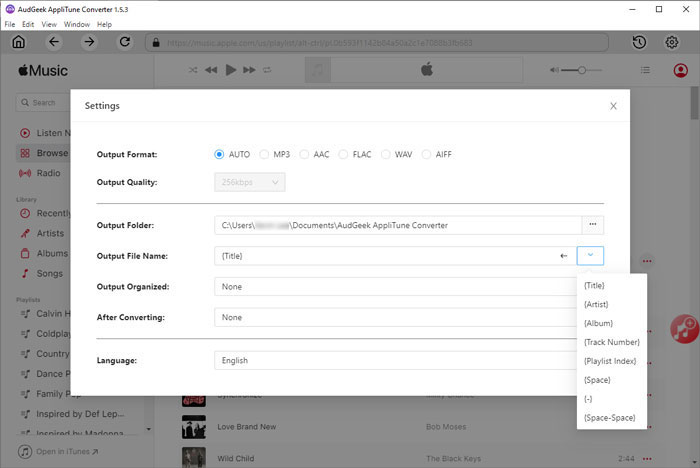This screenshot has height=468, width=700.
Task: Go to the home page icon
Action: pyautogui.click(x=19, y=42)
